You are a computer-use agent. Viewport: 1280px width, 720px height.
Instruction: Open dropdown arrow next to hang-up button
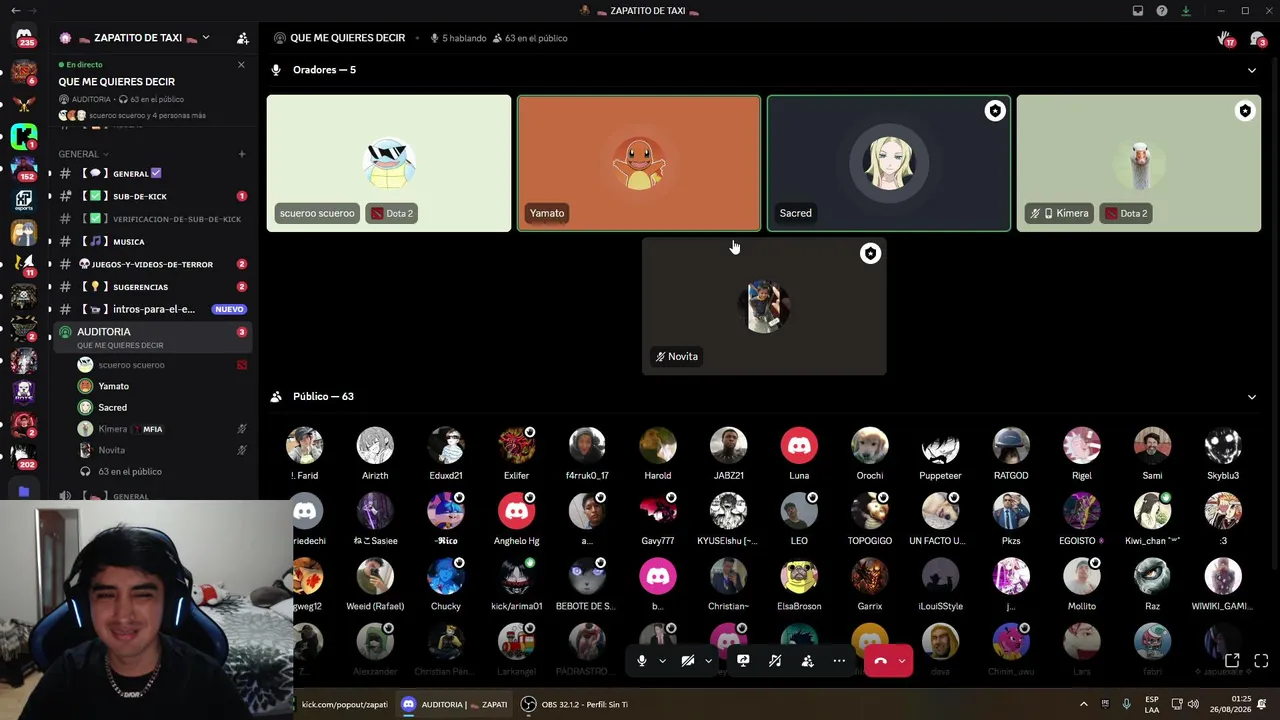pyautogui.click(x=903, y=661)
